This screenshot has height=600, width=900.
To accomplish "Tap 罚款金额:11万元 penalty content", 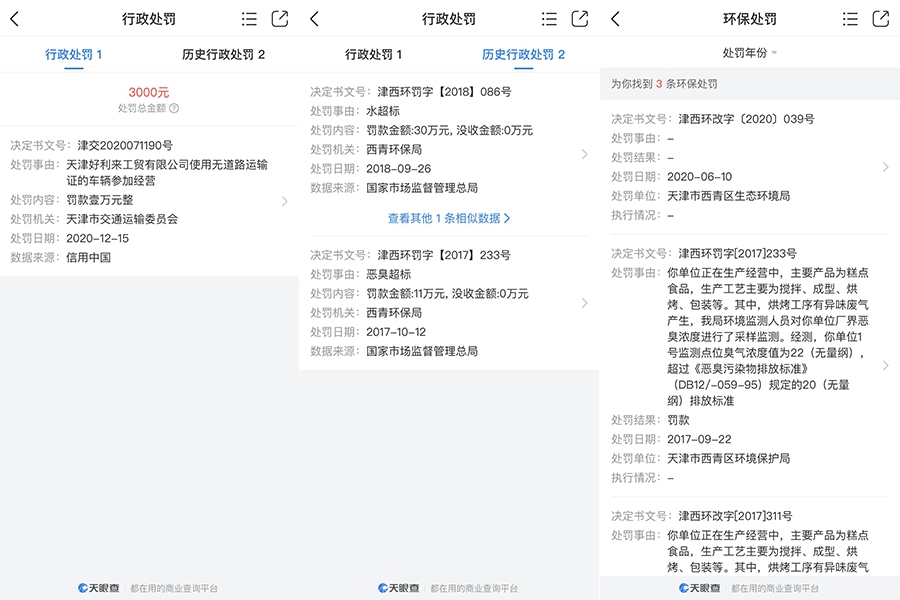I will [x=447, y=293].
